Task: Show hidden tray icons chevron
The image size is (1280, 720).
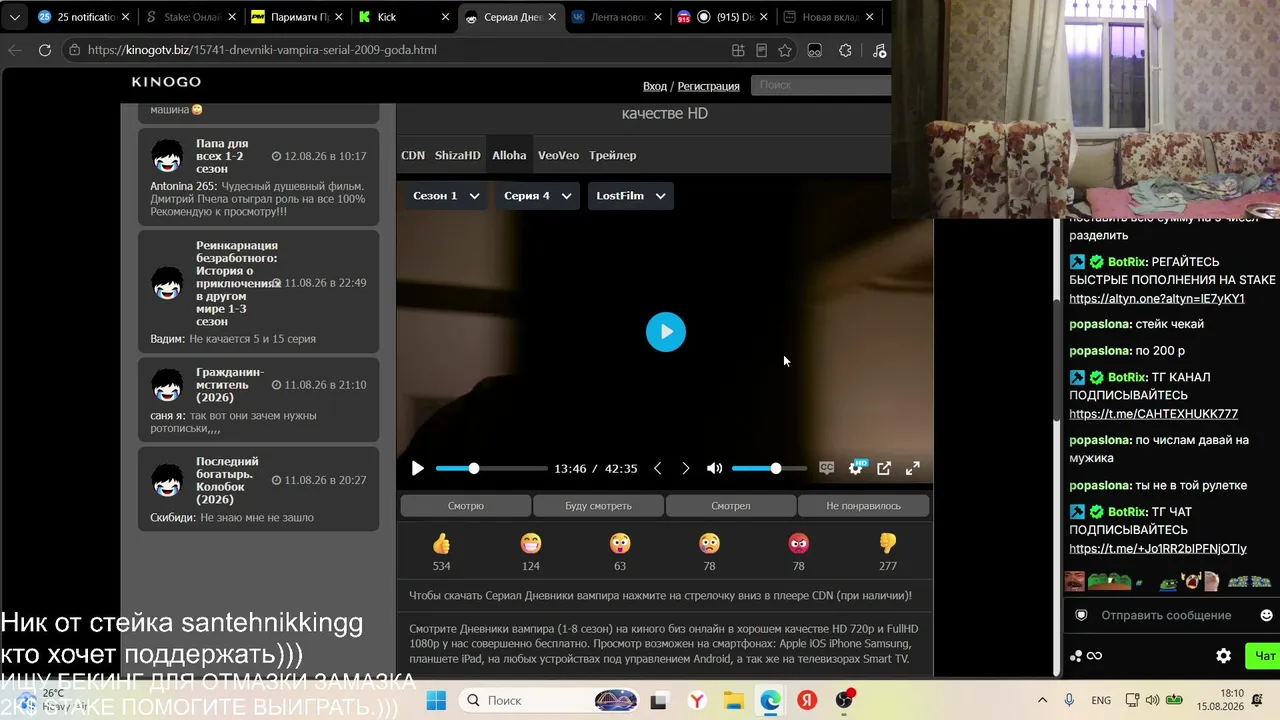Action: click(x=1042, y=700)
